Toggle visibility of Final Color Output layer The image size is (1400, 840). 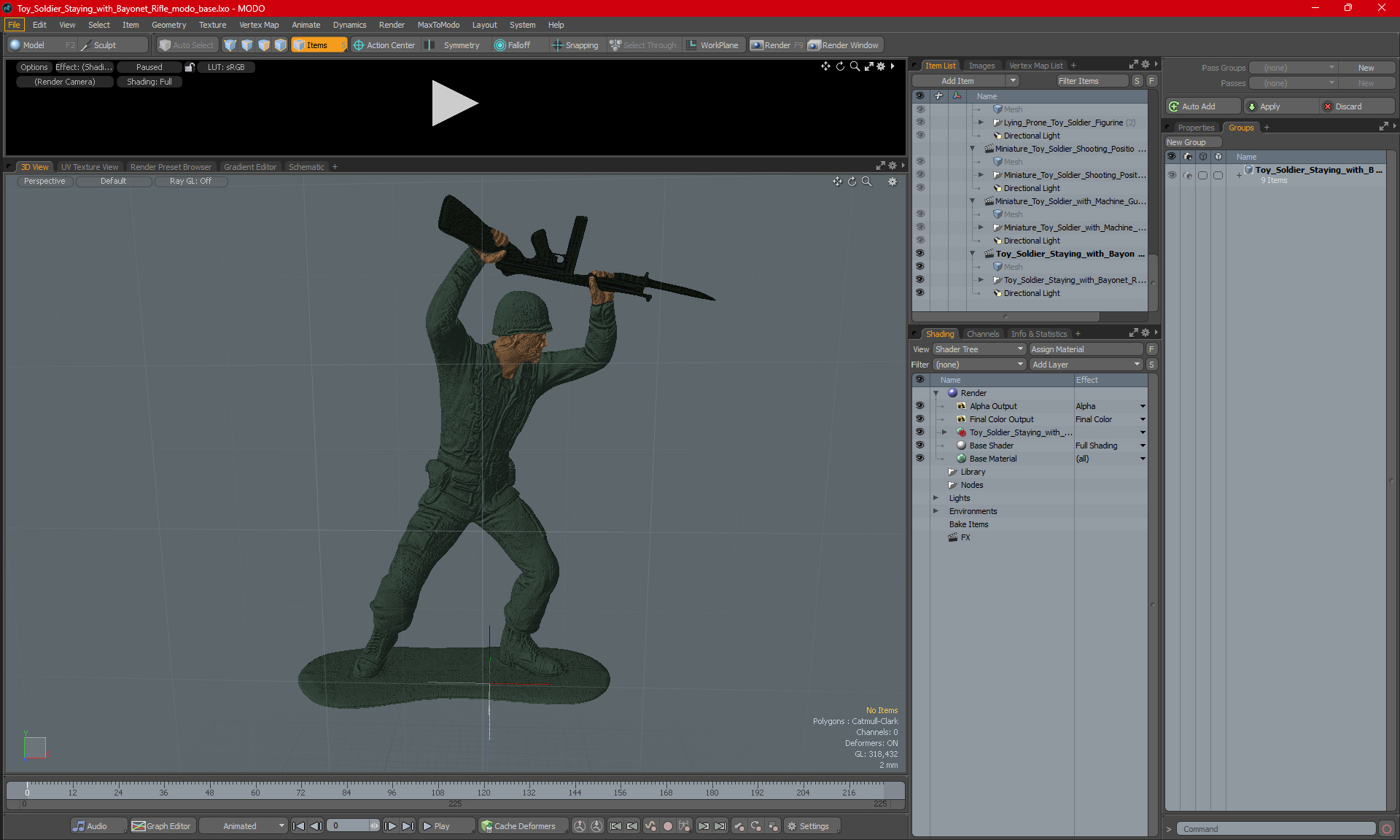coord(920,419)
